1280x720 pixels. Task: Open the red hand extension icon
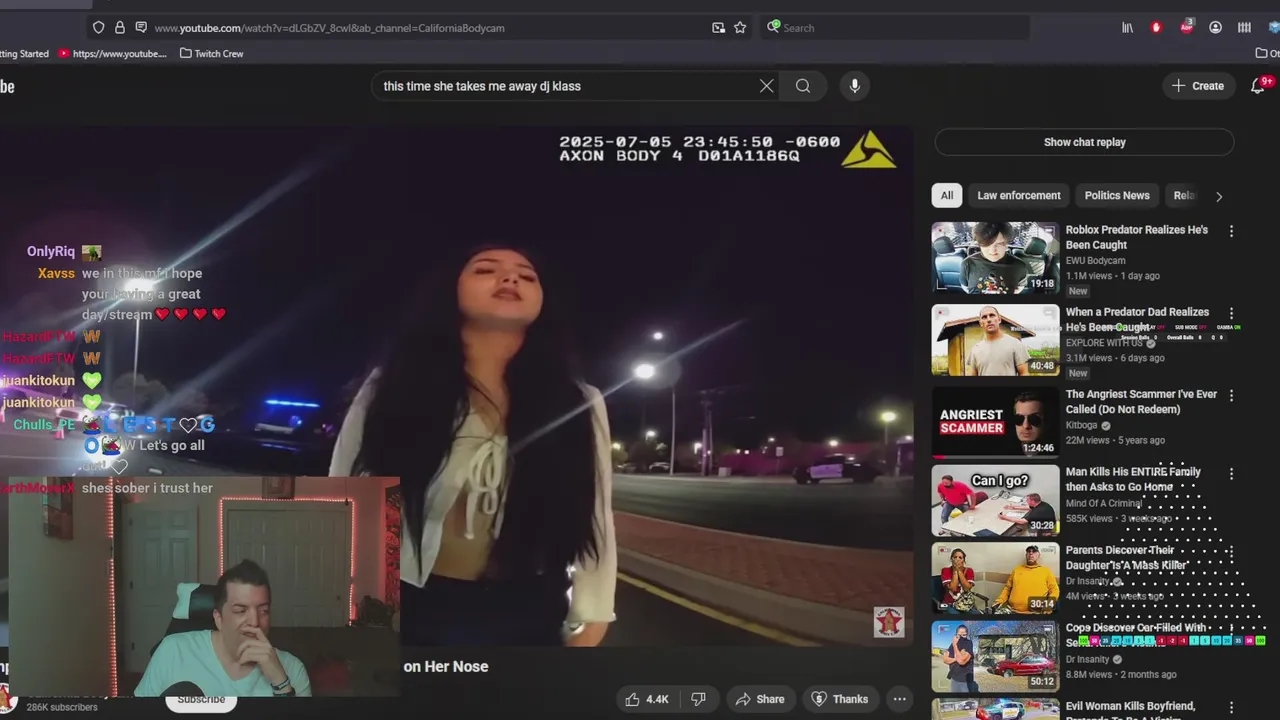coord(1156,28)
